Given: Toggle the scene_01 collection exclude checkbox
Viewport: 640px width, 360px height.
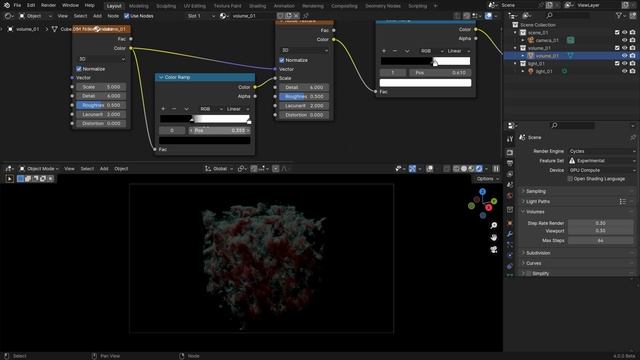Looking at the screenshot, I should (617, 32).
